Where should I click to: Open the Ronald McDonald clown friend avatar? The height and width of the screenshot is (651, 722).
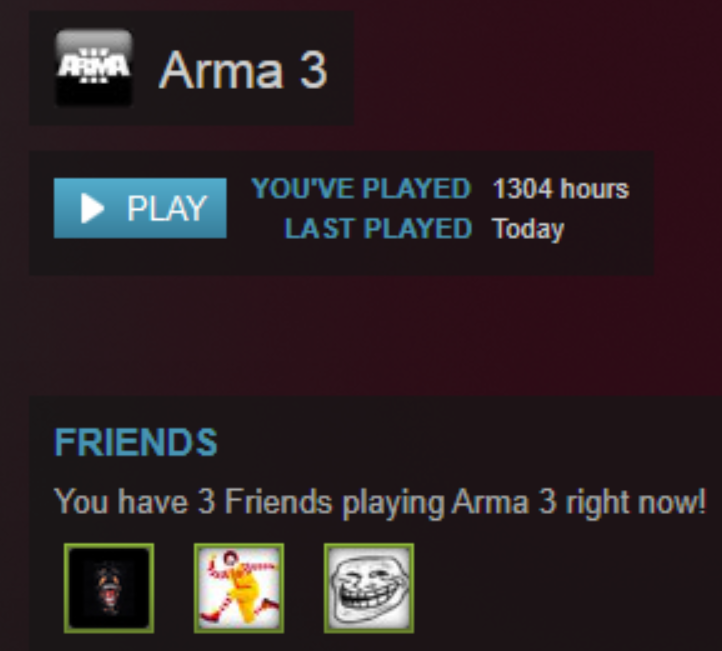point(239,588)
